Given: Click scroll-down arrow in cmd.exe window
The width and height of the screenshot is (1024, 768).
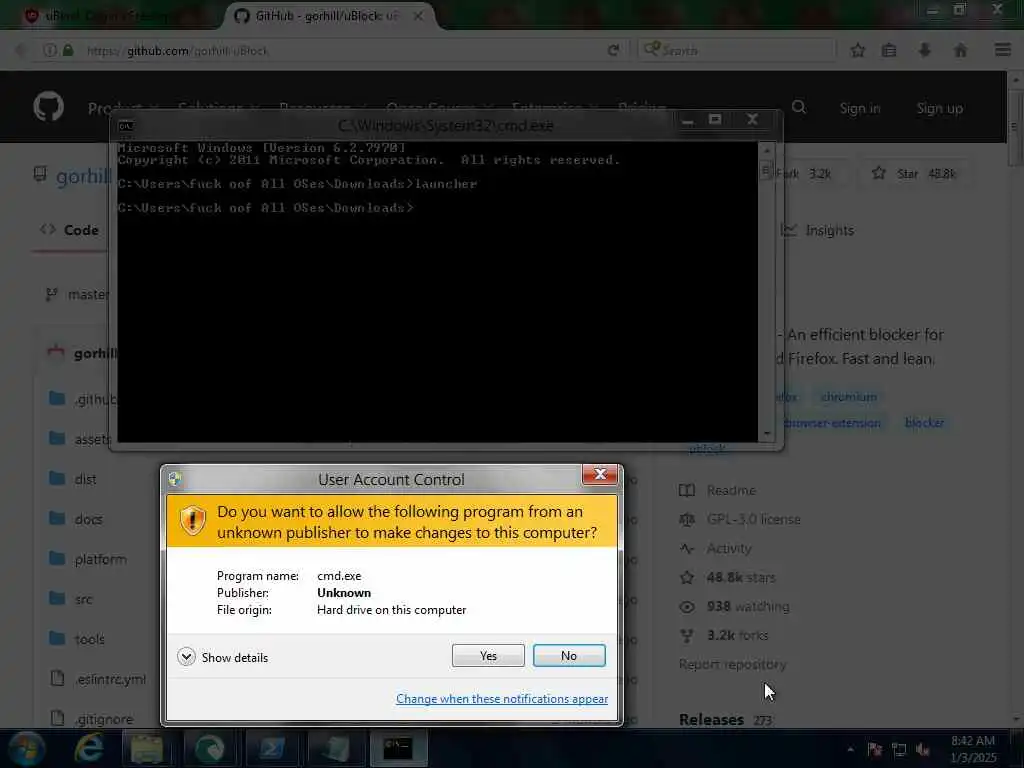Looking at the screenshot, I should click(767, 434).
